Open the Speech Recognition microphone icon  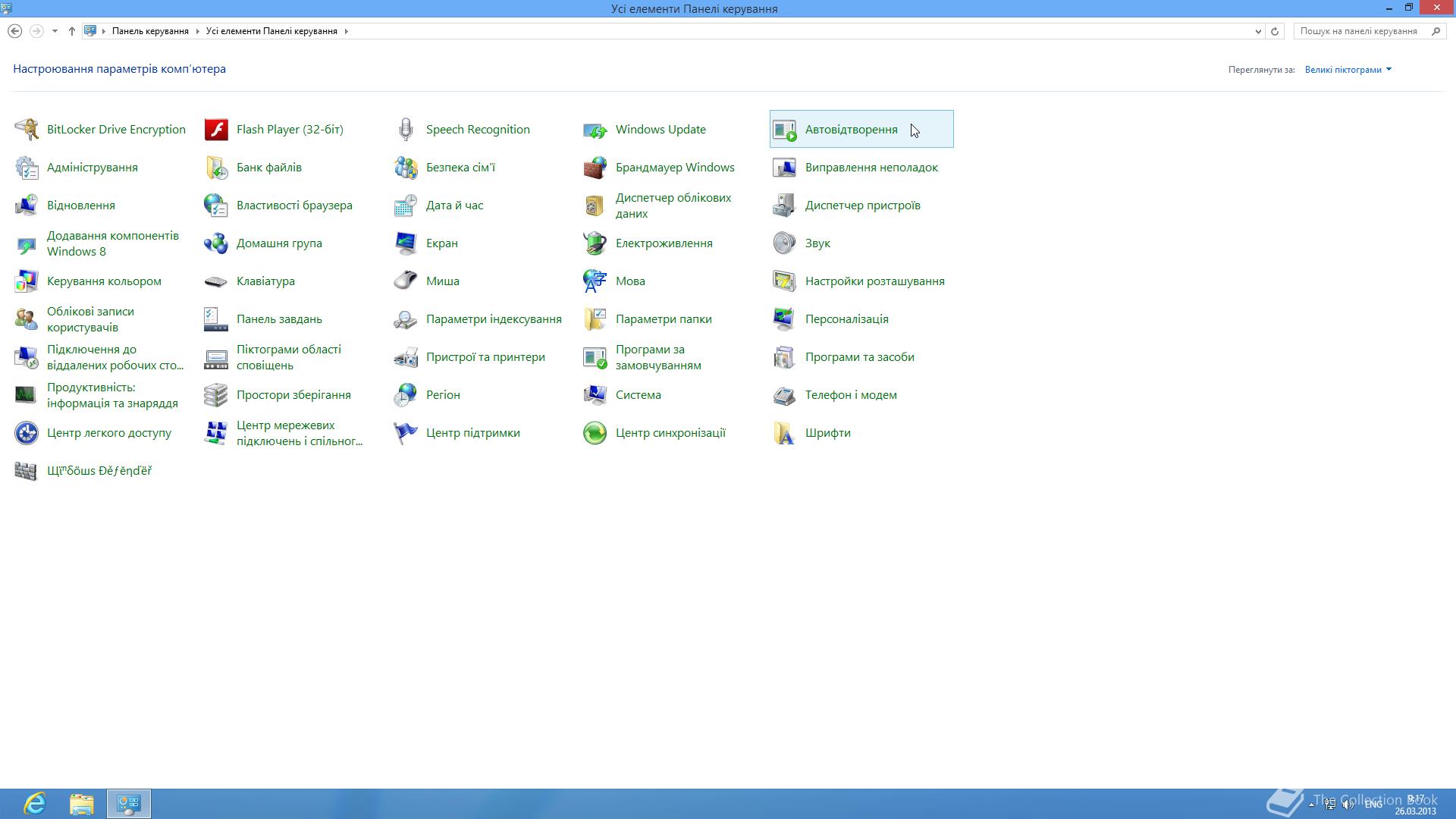click(406, 130)
